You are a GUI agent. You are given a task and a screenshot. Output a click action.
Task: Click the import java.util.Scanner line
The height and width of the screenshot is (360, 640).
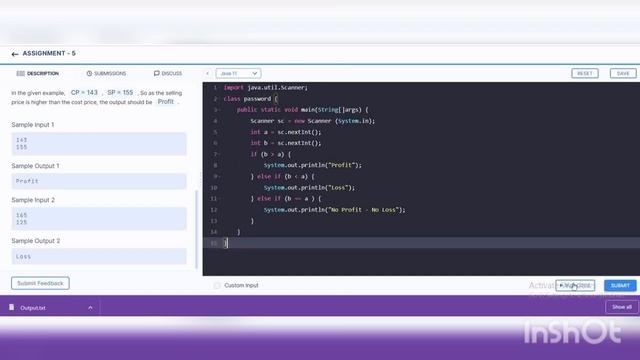click(x=266, y=88)
